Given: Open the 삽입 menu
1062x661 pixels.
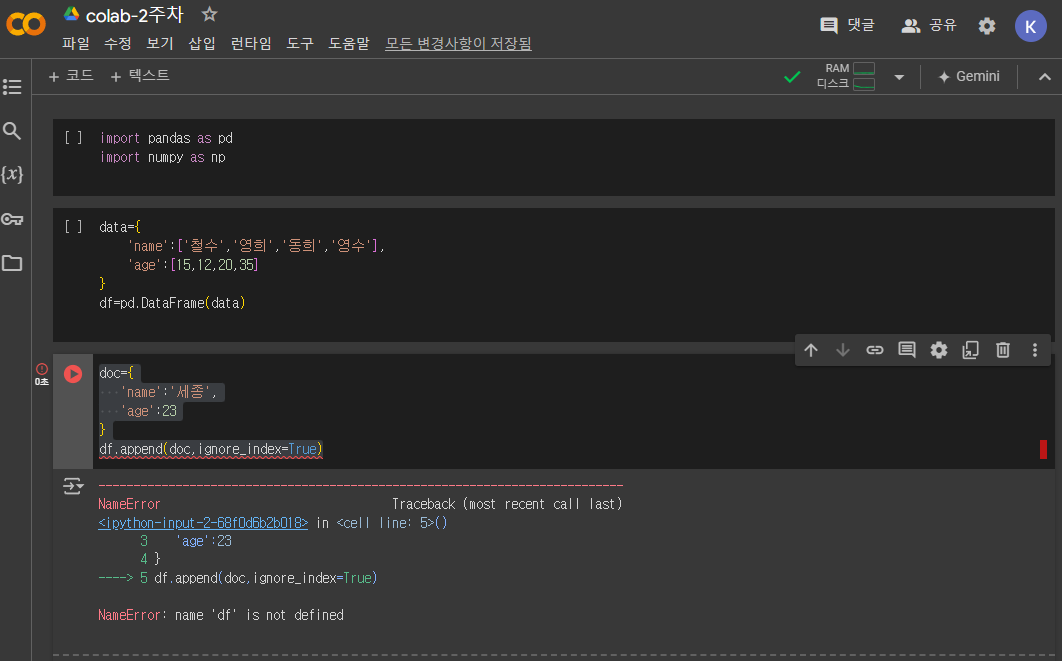Looking at the screenshot, I should point(202,43).
